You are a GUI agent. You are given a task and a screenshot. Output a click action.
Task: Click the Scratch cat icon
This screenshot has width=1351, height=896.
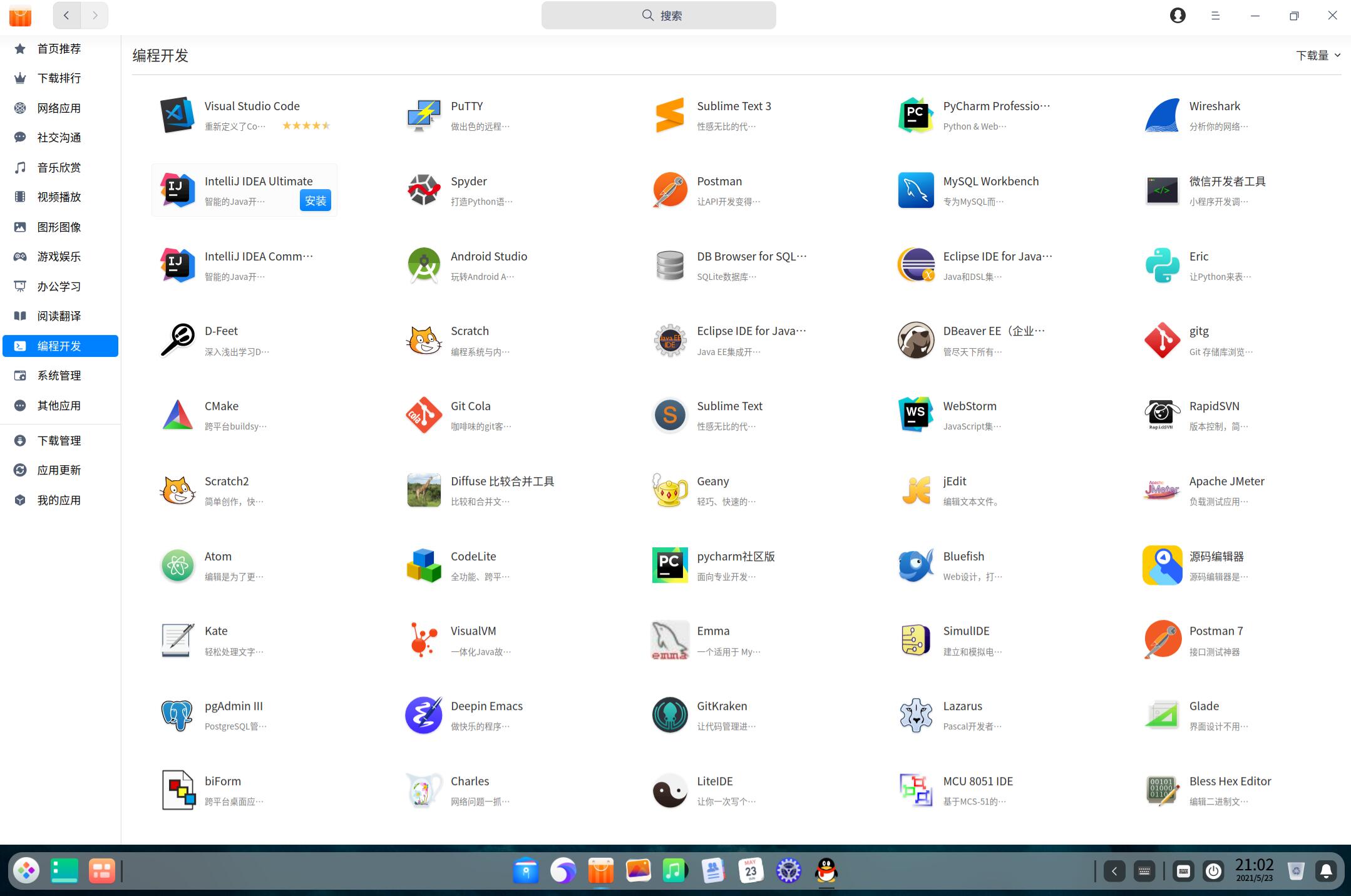click(x=424, y=340)
